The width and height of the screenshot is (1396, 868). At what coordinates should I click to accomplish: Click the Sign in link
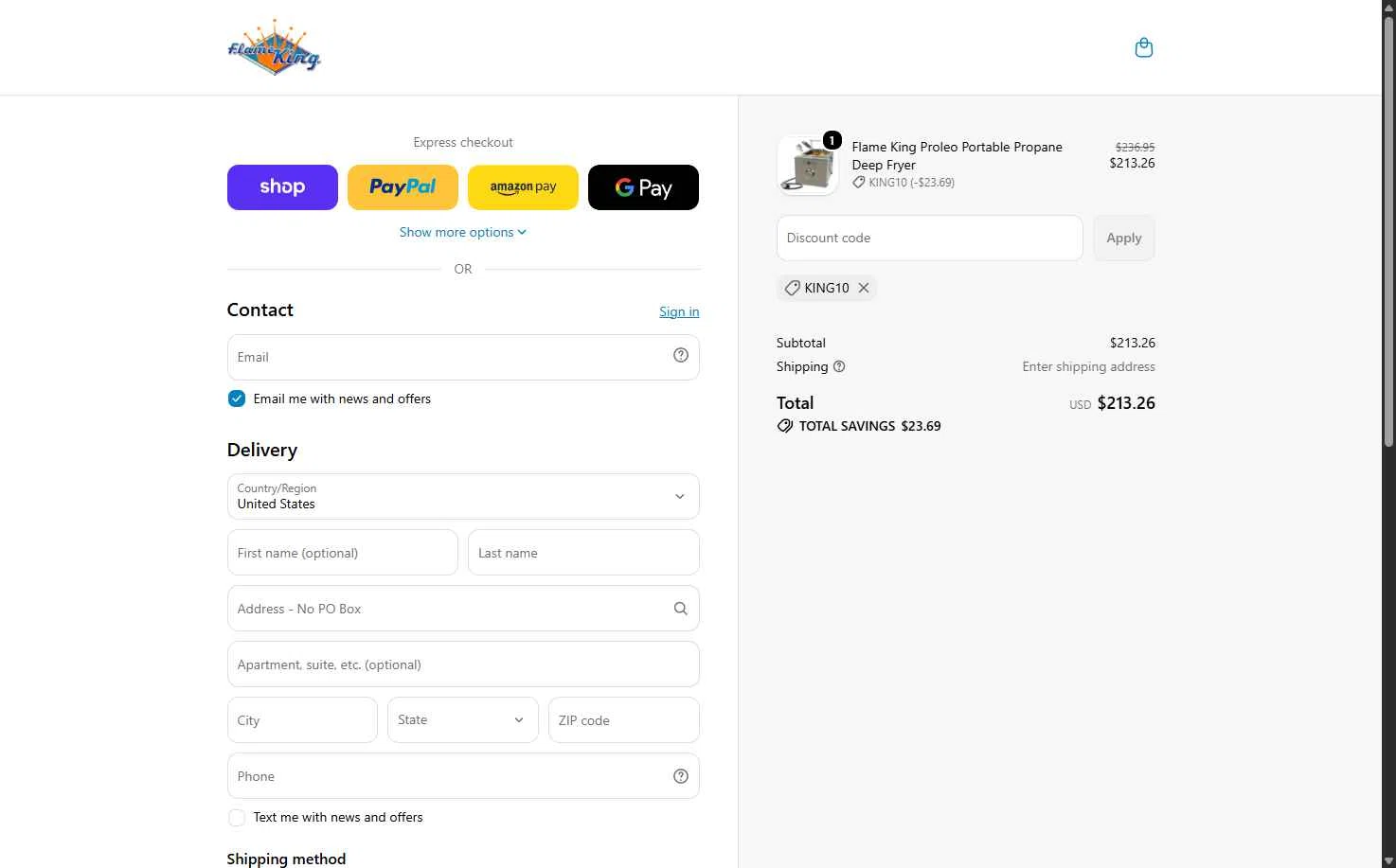point(679,311)
